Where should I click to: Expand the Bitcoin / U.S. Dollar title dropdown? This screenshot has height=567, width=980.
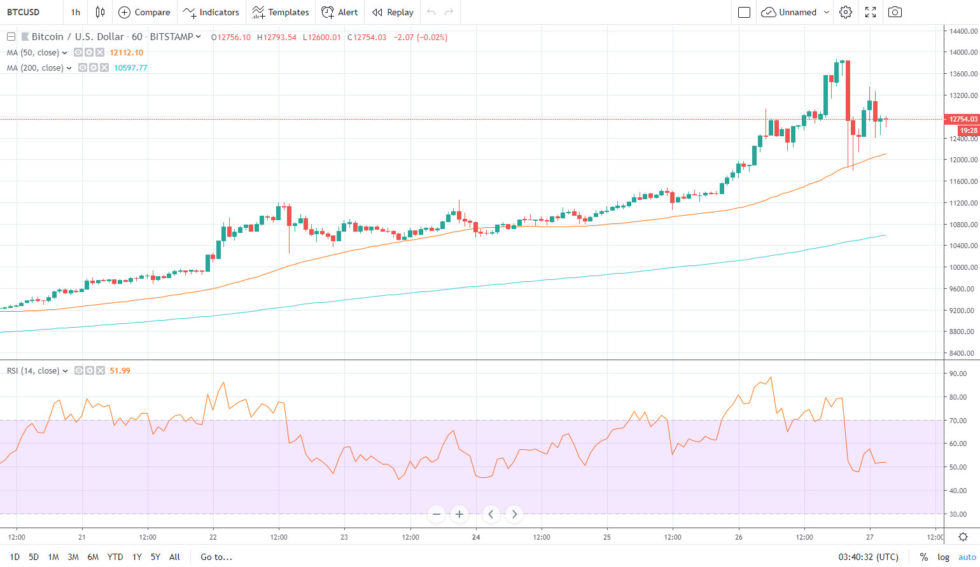[x=198, y=37]
